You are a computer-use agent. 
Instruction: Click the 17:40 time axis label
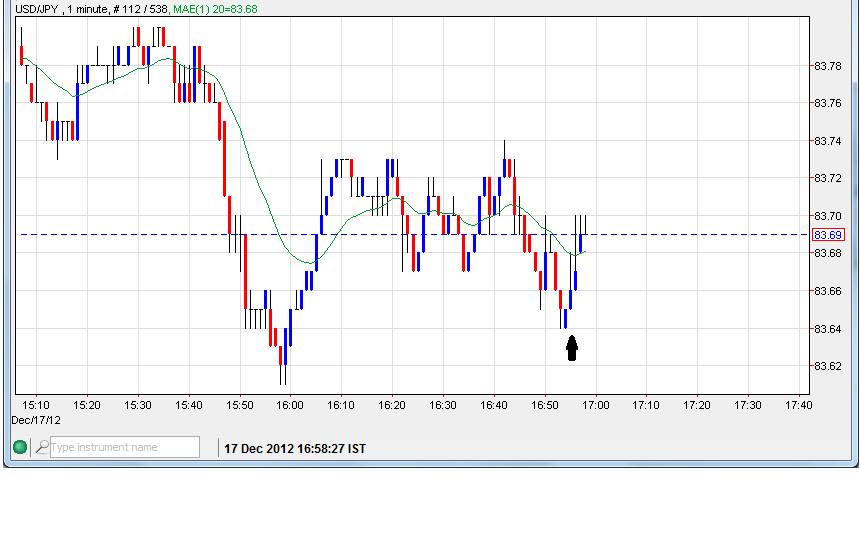(799, 405)
